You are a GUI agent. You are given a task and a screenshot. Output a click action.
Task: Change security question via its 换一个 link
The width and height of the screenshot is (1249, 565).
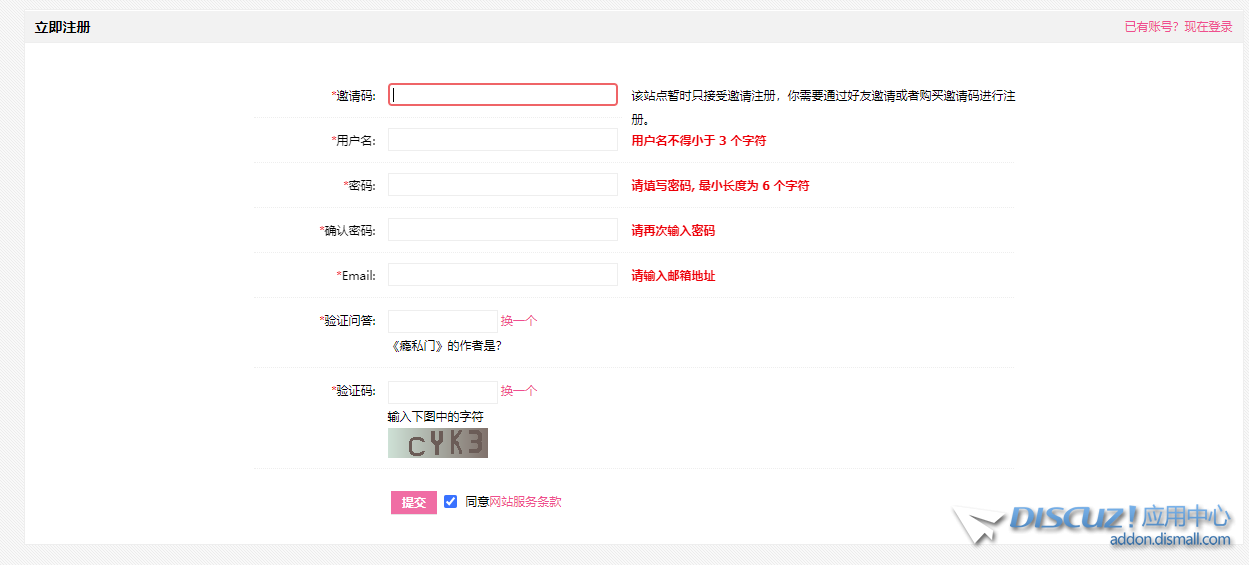pyautogui.click(x=519, y=321)
